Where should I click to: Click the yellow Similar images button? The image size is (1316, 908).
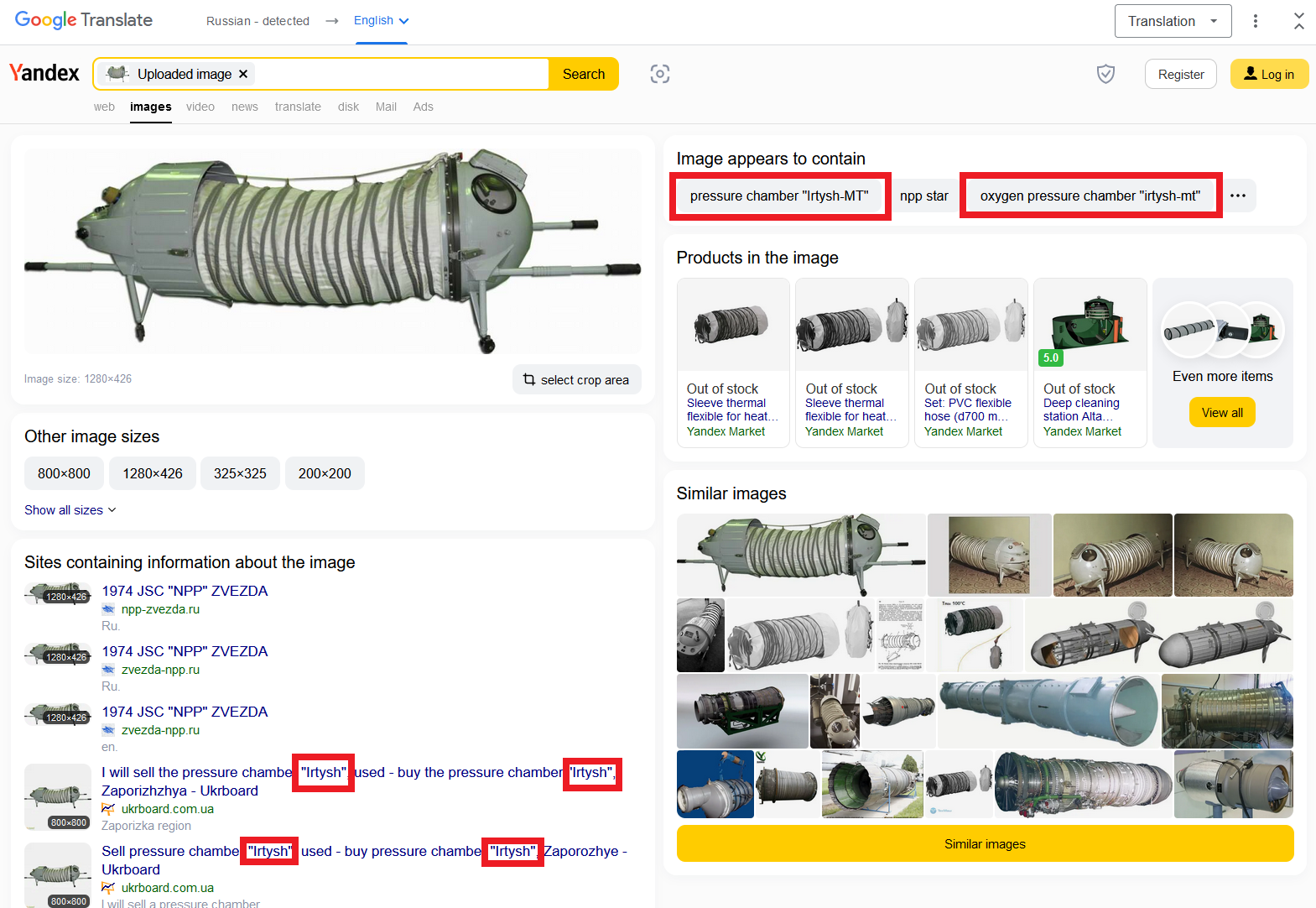tap(985, 843)
